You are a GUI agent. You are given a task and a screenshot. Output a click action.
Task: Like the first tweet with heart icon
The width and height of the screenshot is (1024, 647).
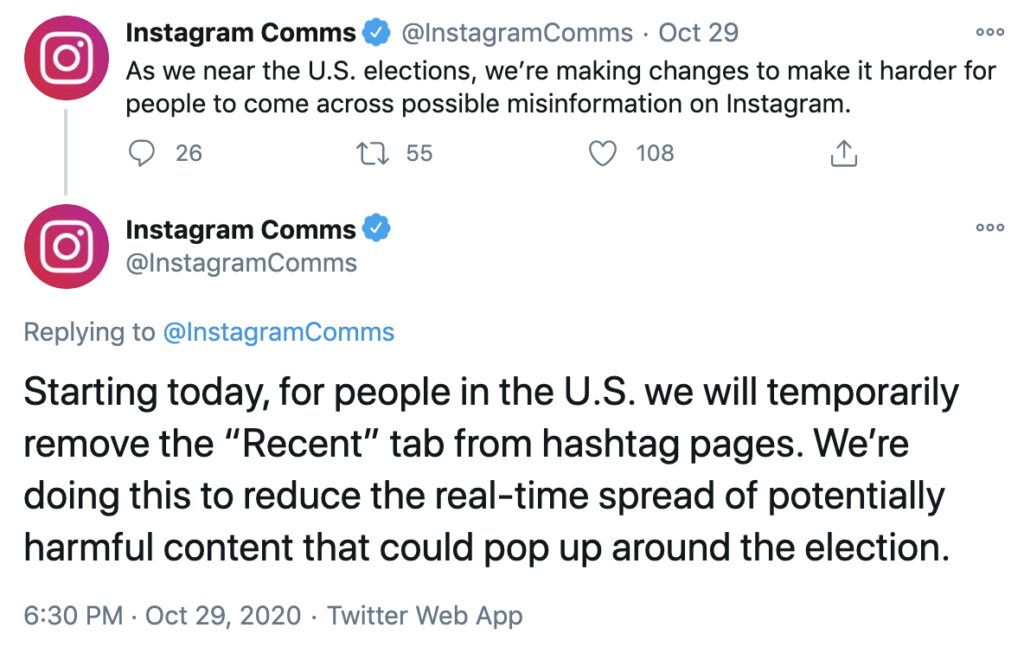tap(602, 153)
